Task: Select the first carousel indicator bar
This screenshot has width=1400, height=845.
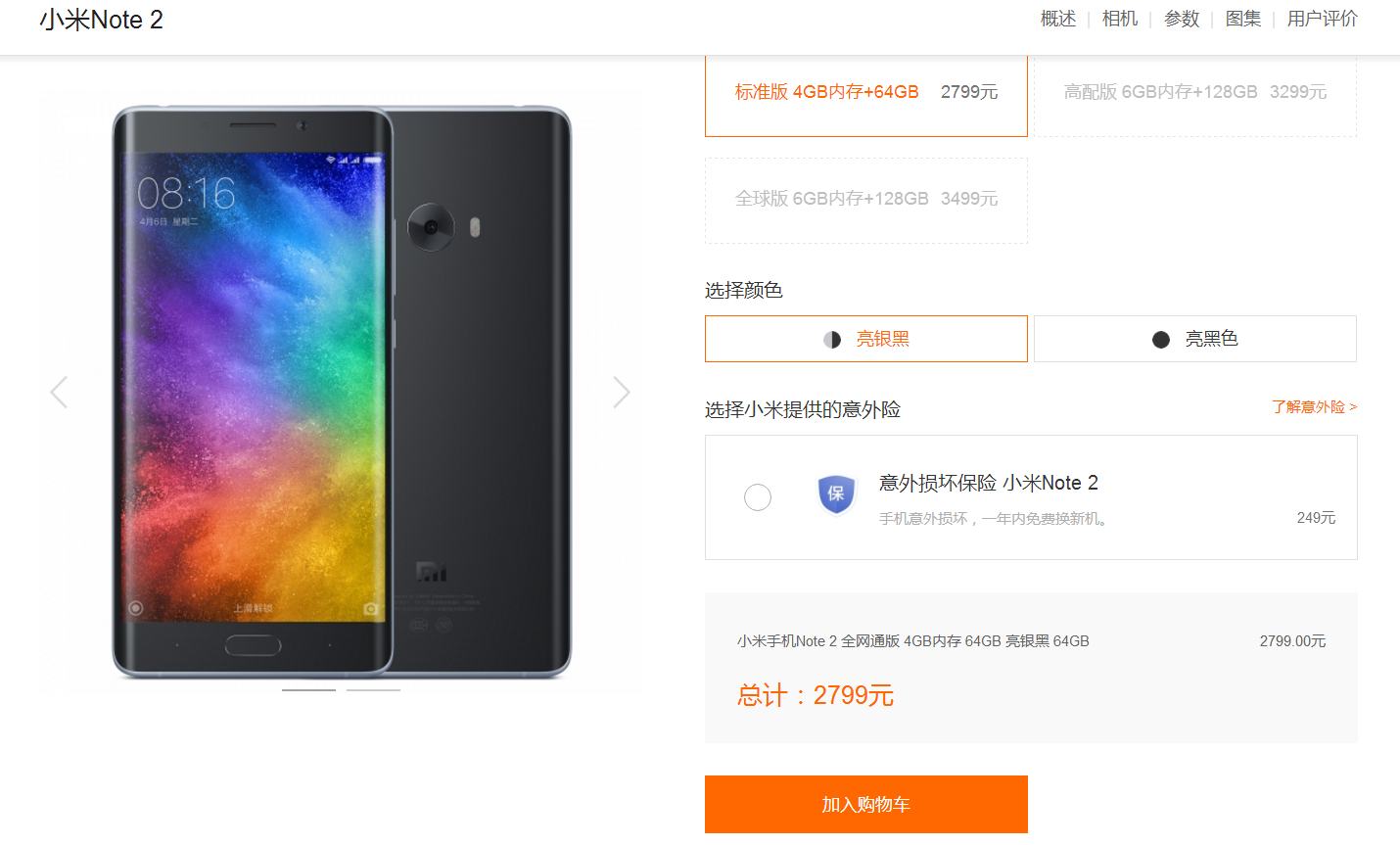Action: [308, 690]
